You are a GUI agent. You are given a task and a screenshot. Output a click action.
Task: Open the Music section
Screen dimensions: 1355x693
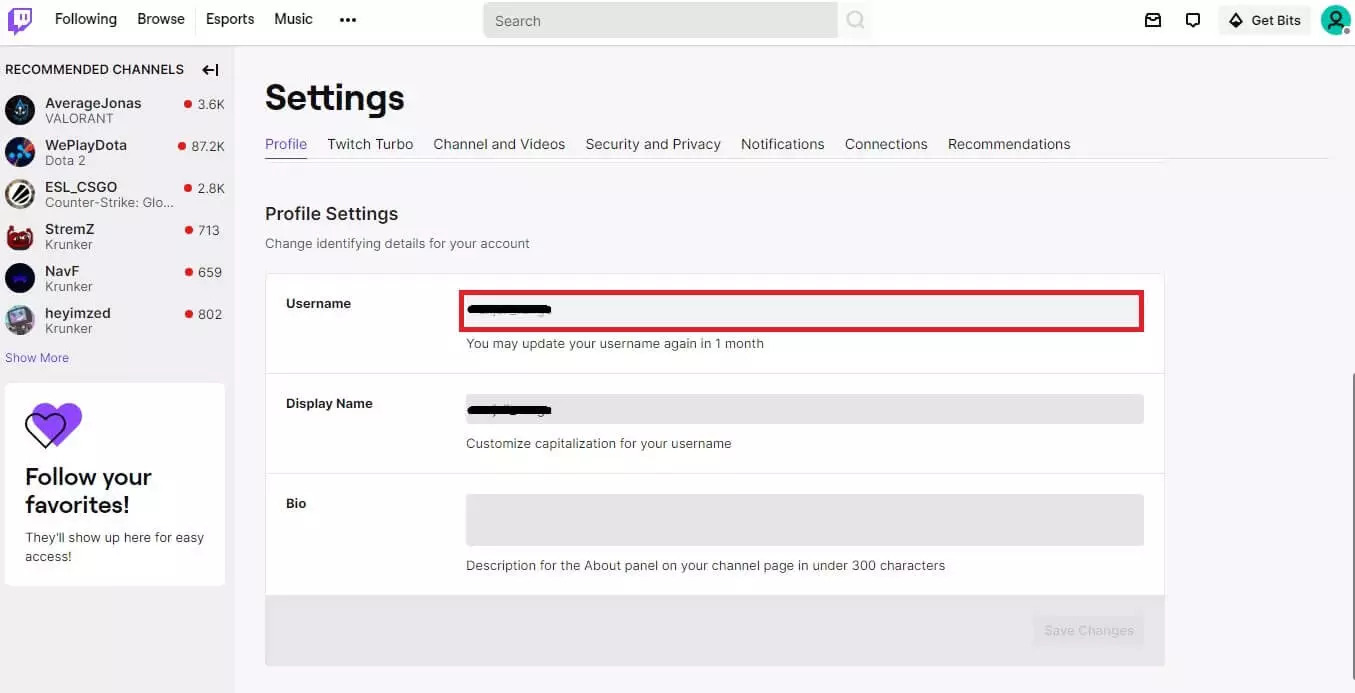pyautogui.click(x=293, y=19)
